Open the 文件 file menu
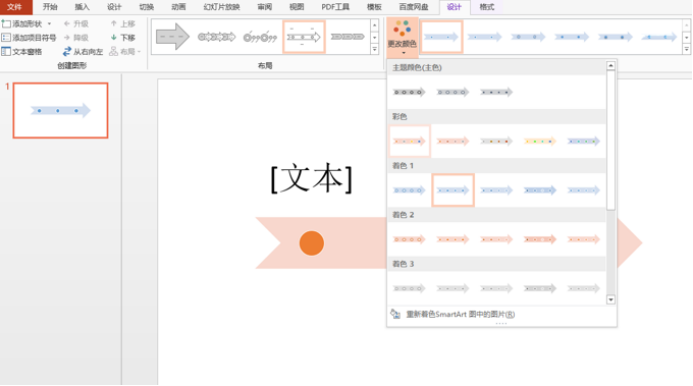The height and width of the screenshot is (386, 693). coord(15,7)
